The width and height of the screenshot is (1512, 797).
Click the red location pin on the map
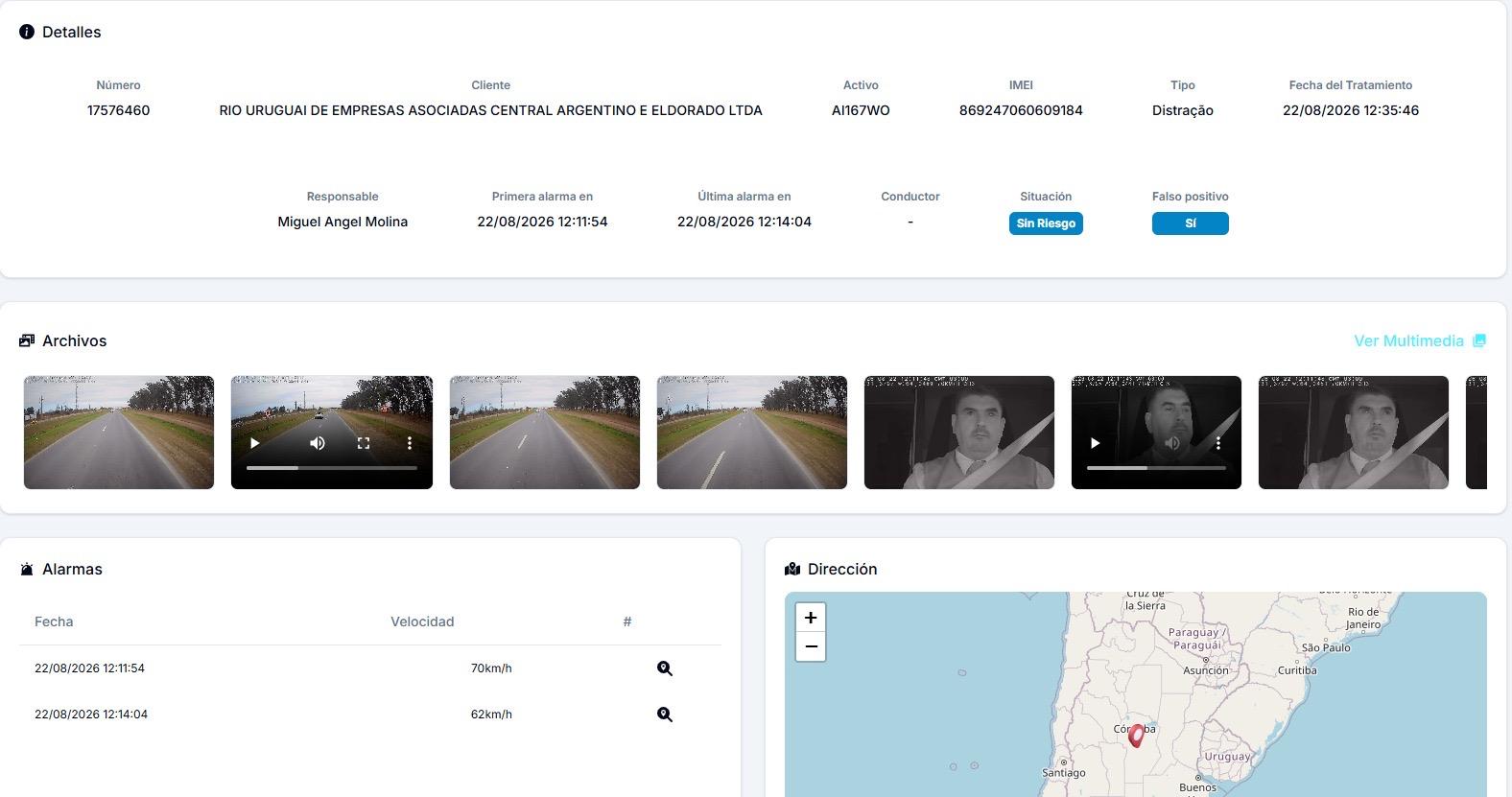pyautogui.click(x=1136, y=736)
